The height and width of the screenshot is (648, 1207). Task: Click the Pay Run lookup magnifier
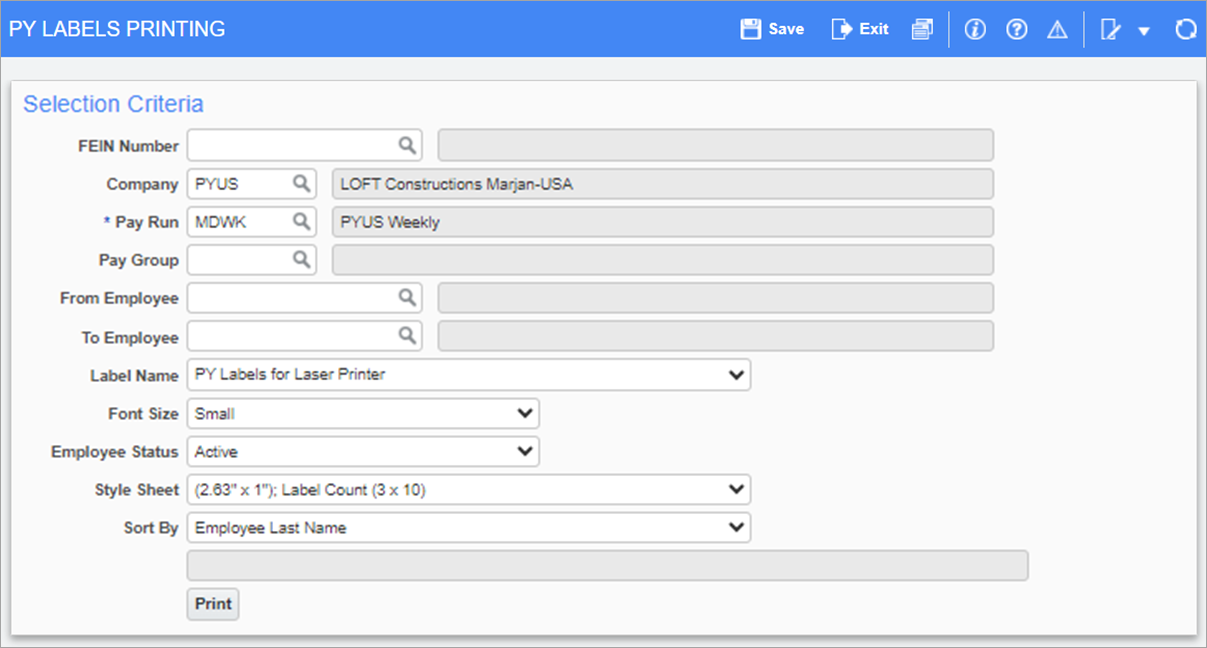click(x=301, y=222)
